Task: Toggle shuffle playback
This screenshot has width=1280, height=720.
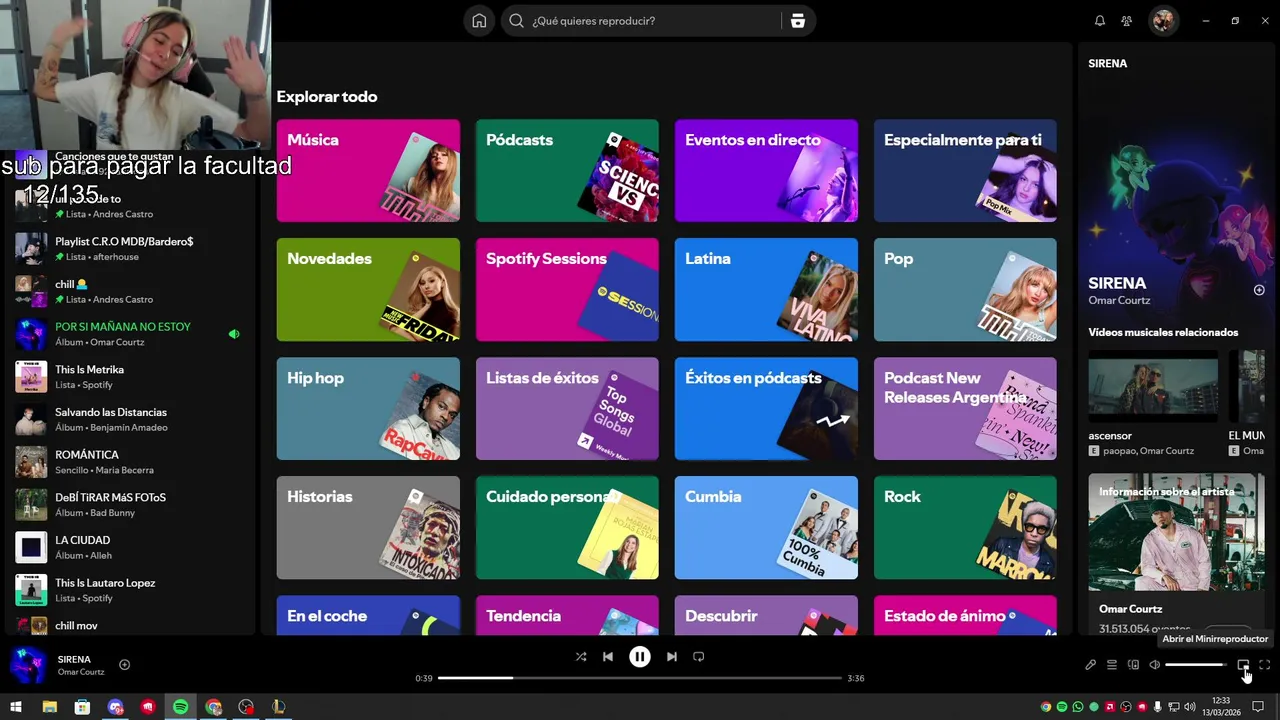Action: pyautogui.click(x=581, y=657)
